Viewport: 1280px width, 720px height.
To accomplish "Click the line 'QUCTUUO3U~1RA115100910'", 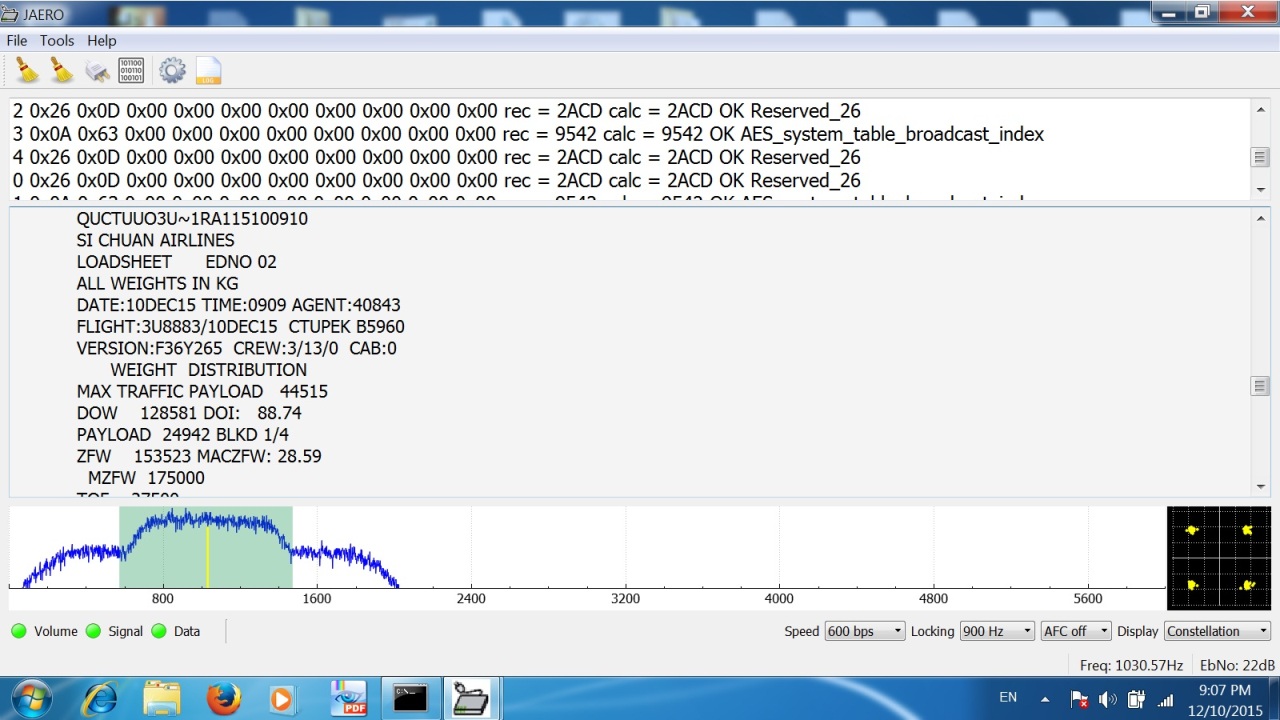I will [x=192, y=218].
